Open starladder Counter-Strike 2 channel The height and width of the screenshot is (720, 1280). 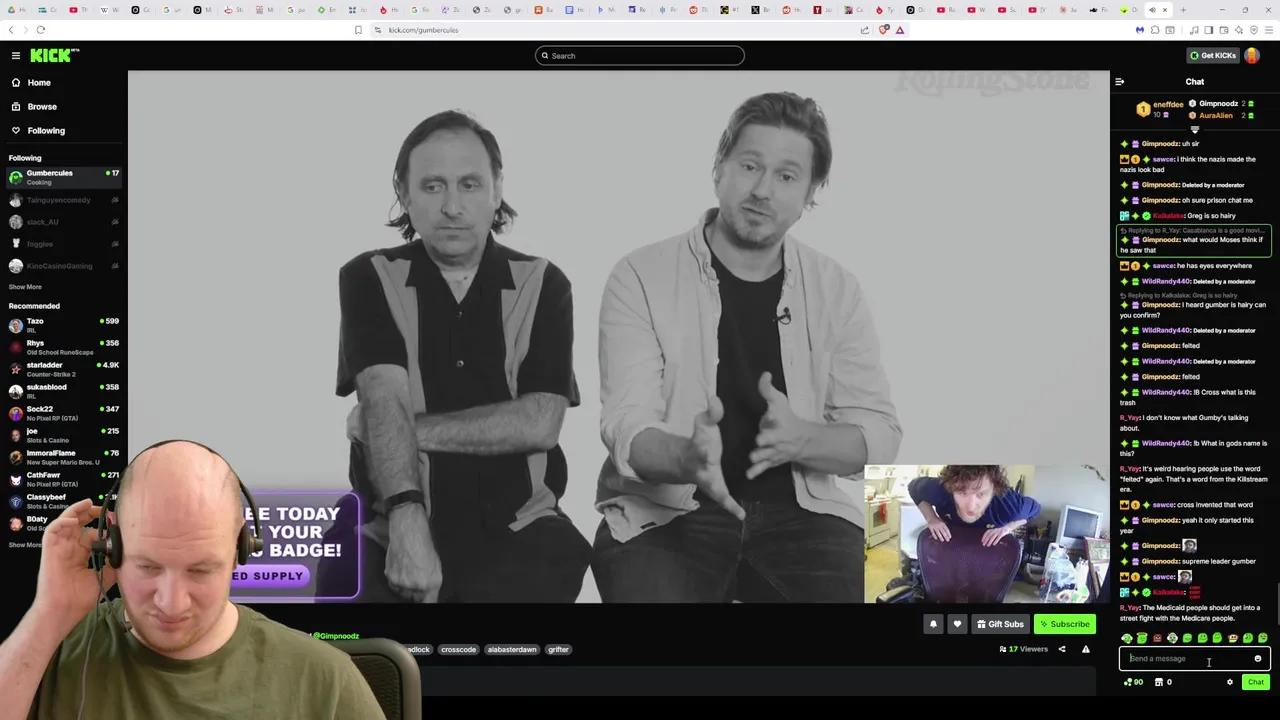(x=63, y=369)
